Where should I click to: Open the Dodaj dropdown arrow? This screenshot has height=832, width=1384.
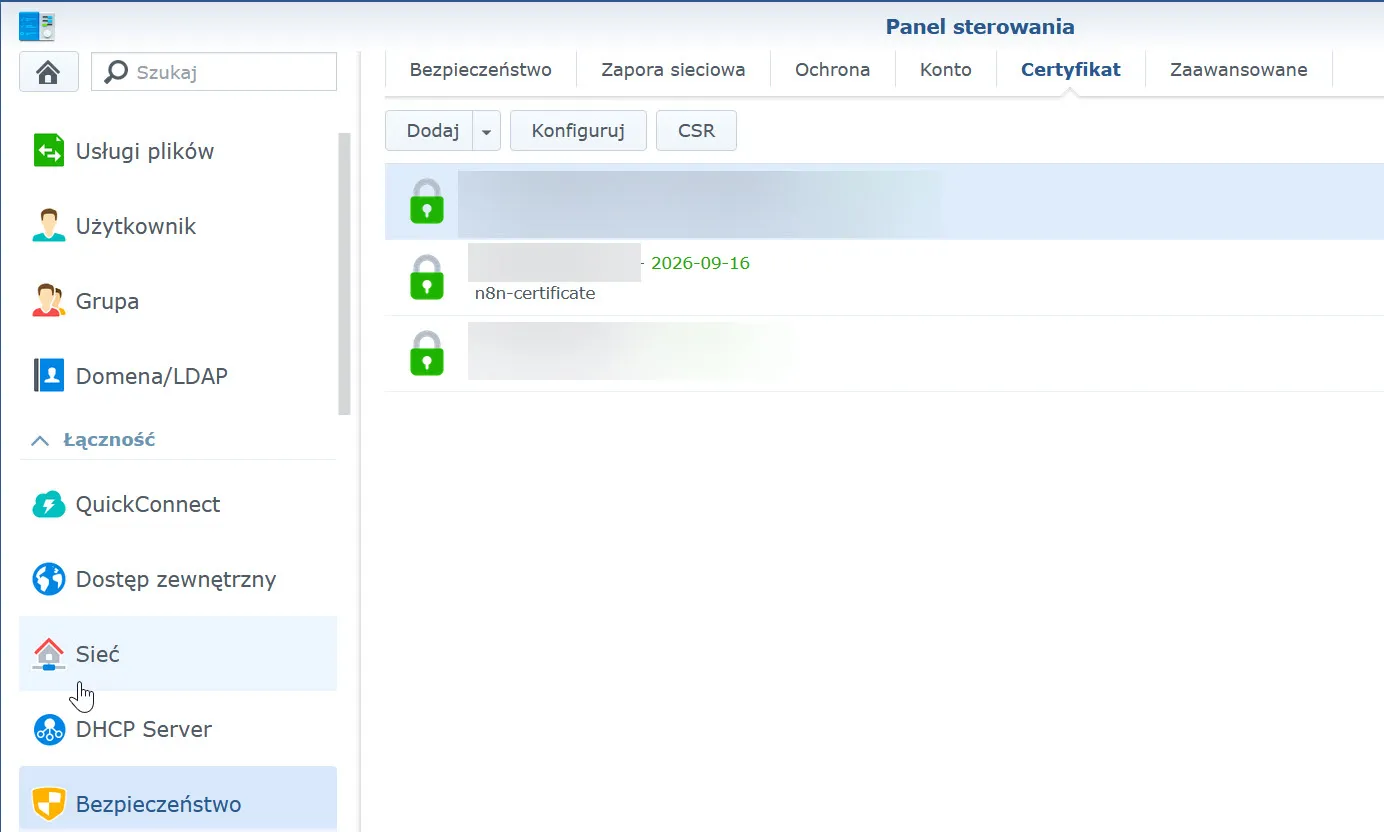pos(486,131)
